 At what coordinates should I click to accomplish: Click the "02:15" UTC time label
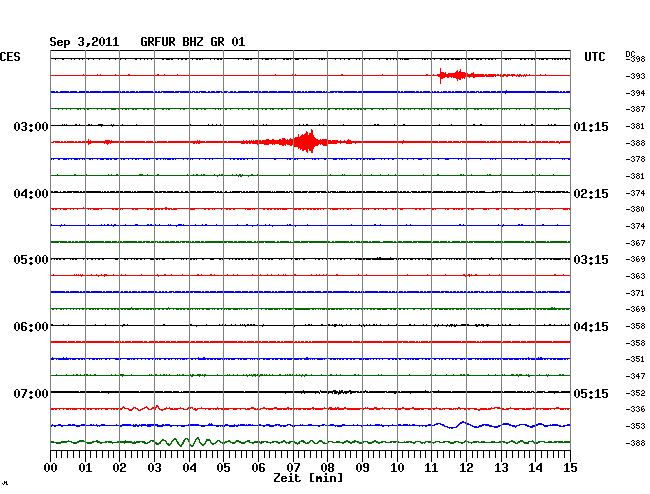(x=591, y=194)
